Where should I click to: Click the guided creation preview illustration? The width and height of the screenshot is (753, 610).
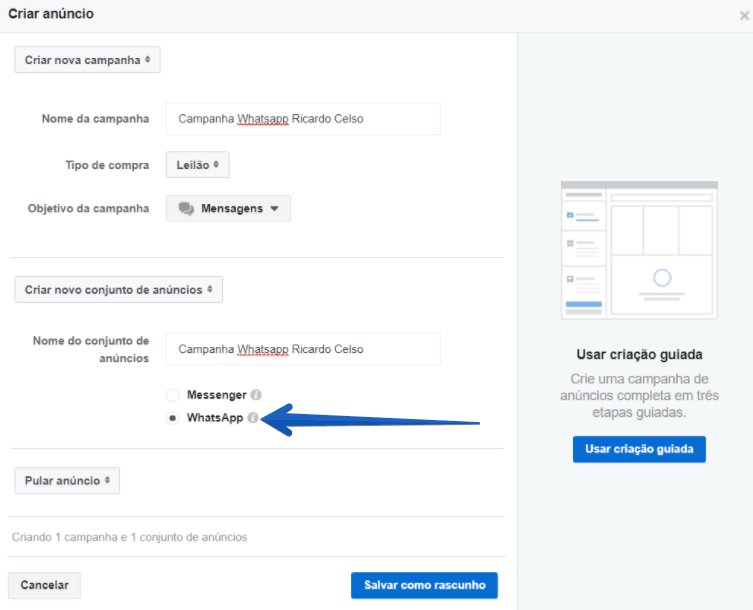coord(639,250)
